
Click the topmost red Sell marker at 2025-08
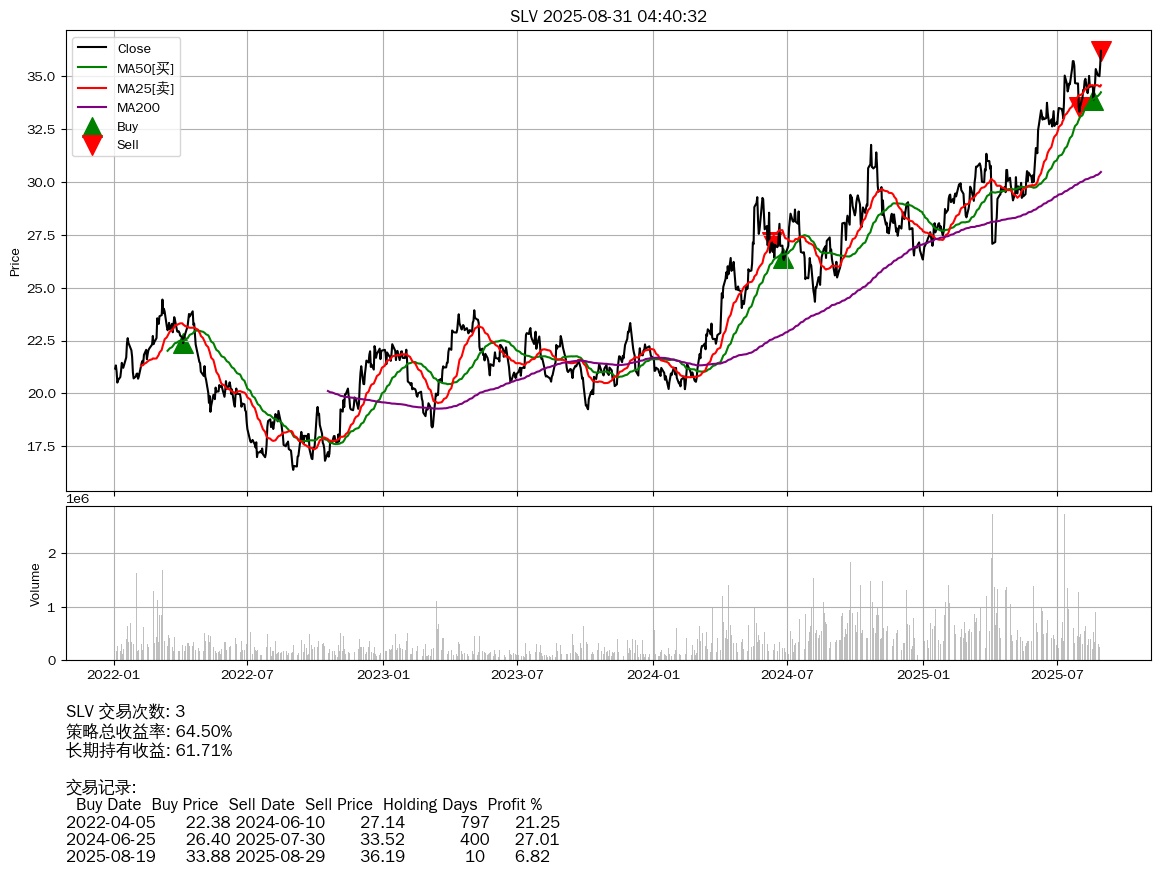1101,52
